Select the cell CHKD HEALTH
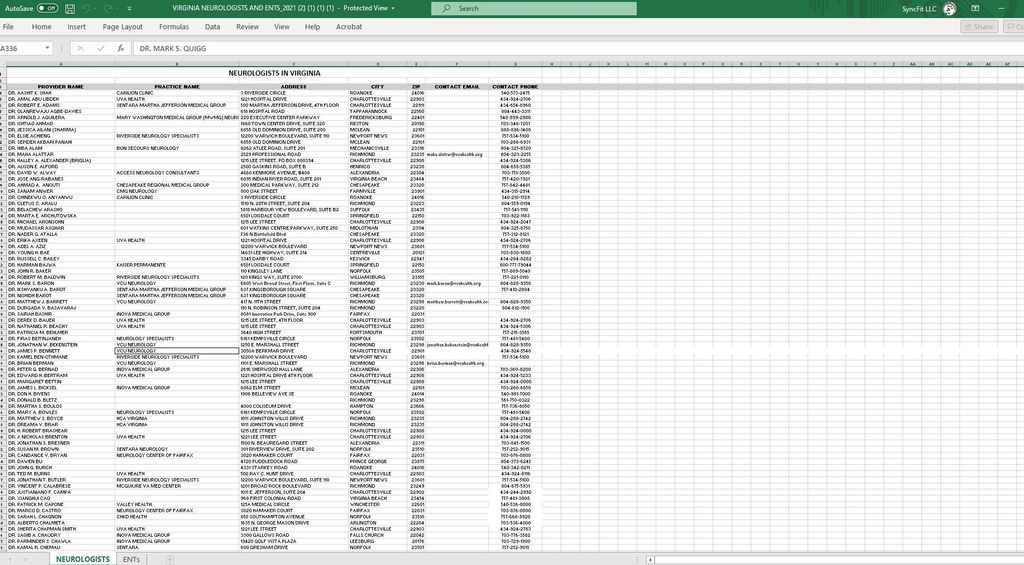The height and width of the screenshot is (565, 1024). click(177, 517)
